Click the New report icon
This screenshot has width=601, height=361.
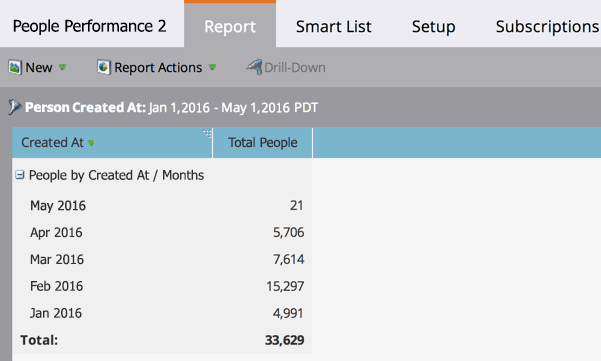click(x=15, y=67)
